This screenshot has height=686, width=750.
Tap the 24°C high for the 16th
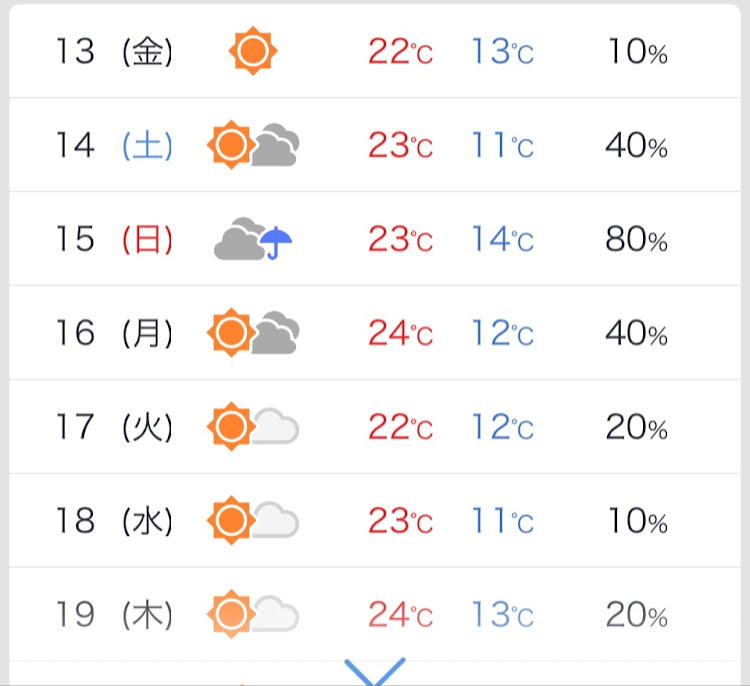pos(401,332)
